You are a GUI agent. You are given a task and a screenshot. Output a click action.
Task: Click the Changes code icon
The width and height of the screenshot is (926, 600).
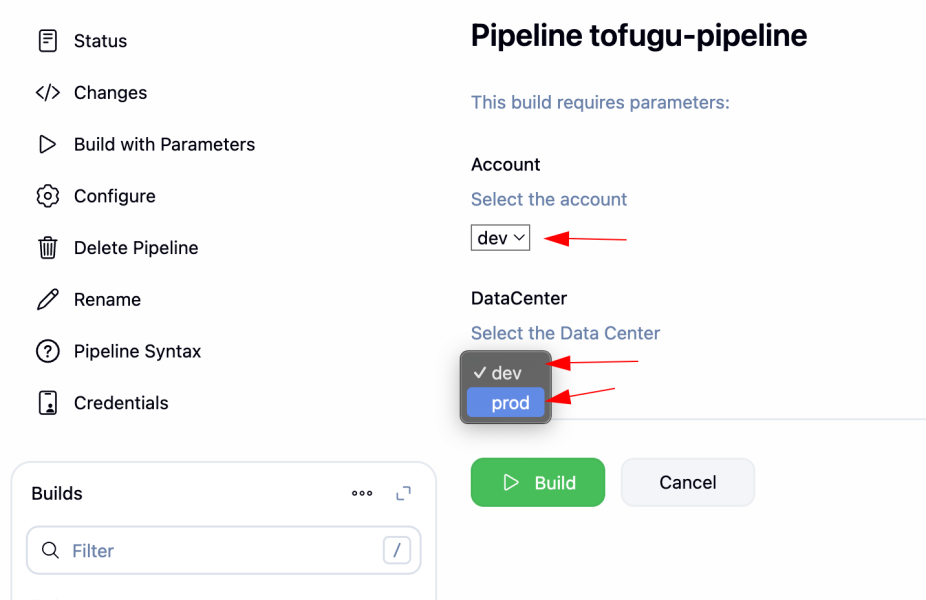point(47,93)
